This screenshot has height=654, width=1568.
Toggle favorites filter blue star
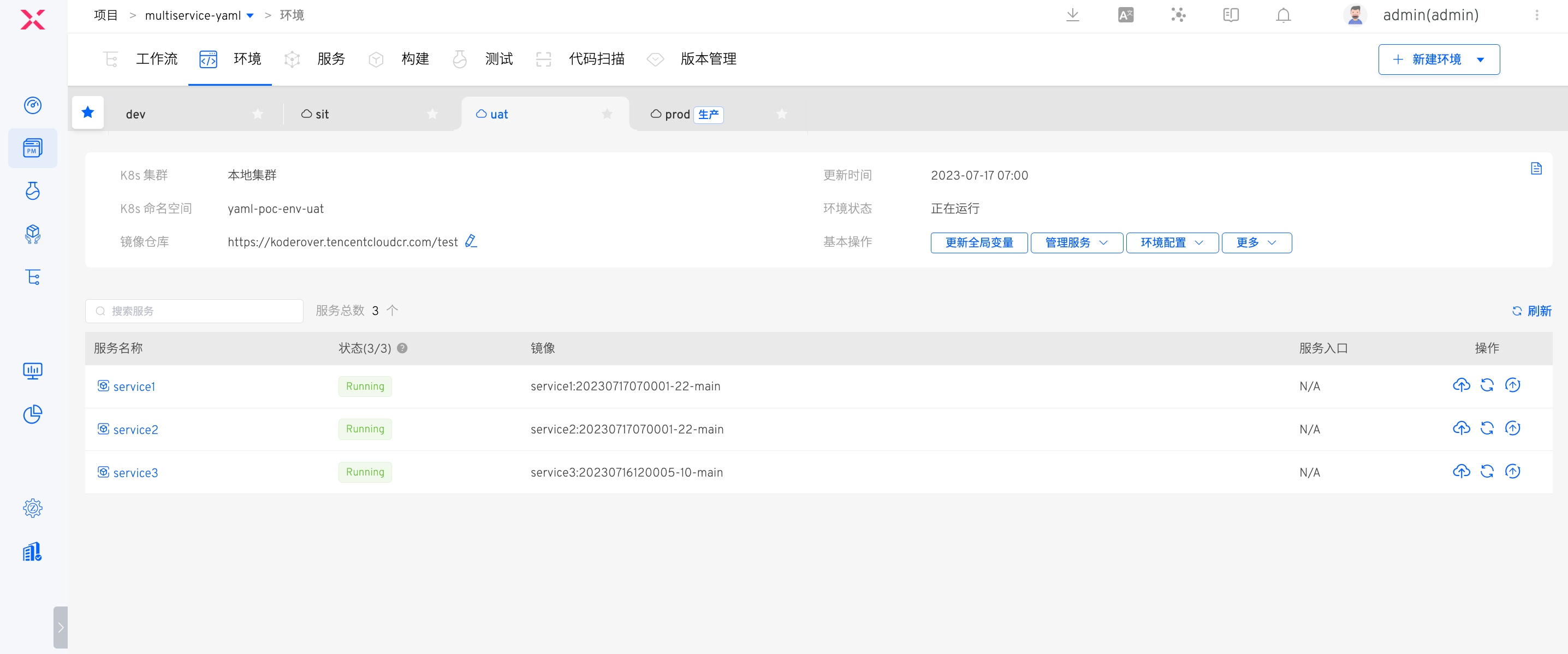(88, 112)
